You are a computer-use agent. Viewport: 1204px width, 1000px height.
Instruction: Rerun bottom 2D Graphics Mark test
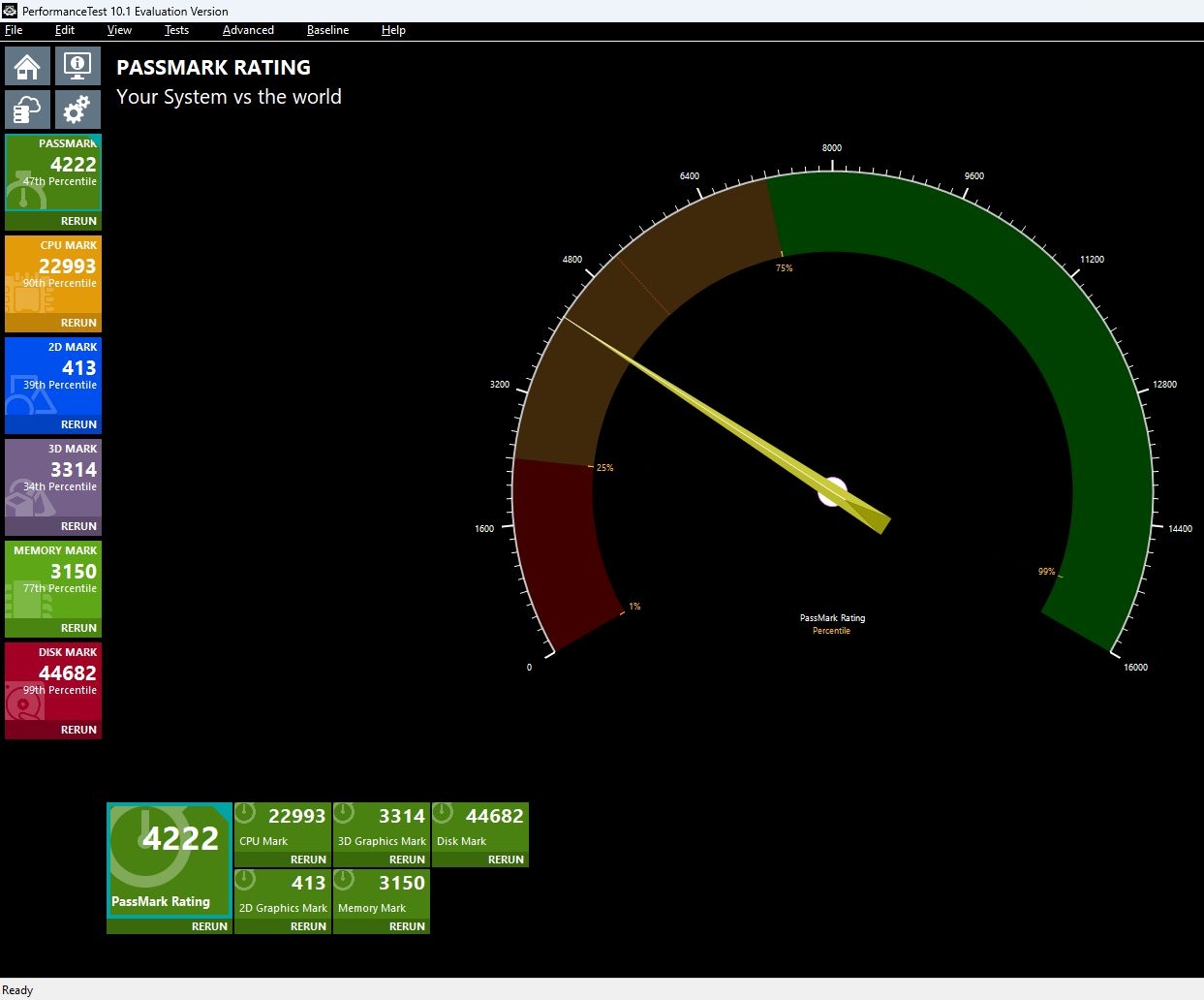[x=308, y=926]
